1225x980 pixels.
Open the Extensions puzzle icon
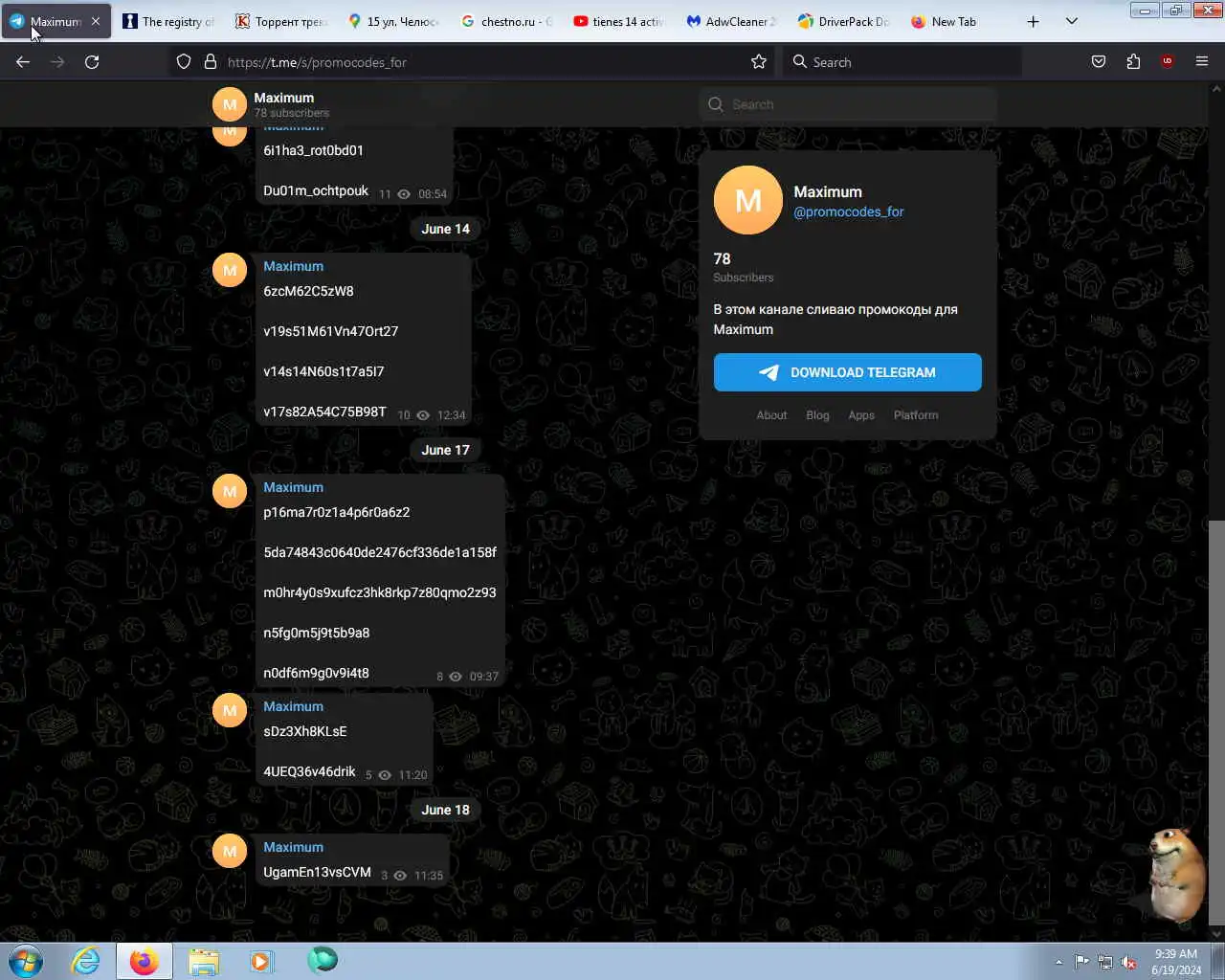coord(1133,62)
